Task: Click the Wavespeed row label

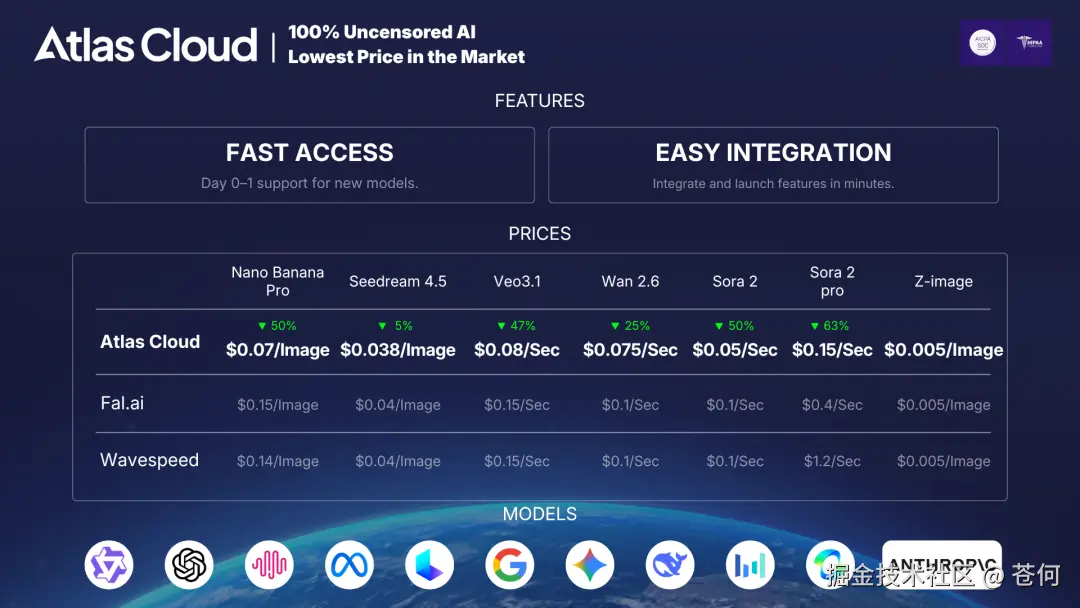Action: point(149,460)
